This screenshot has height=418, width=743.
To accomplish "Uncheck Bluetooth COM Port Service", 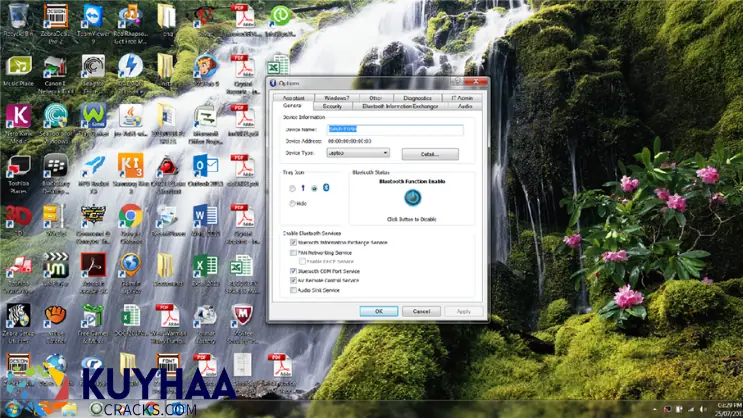I will [293, 271].
